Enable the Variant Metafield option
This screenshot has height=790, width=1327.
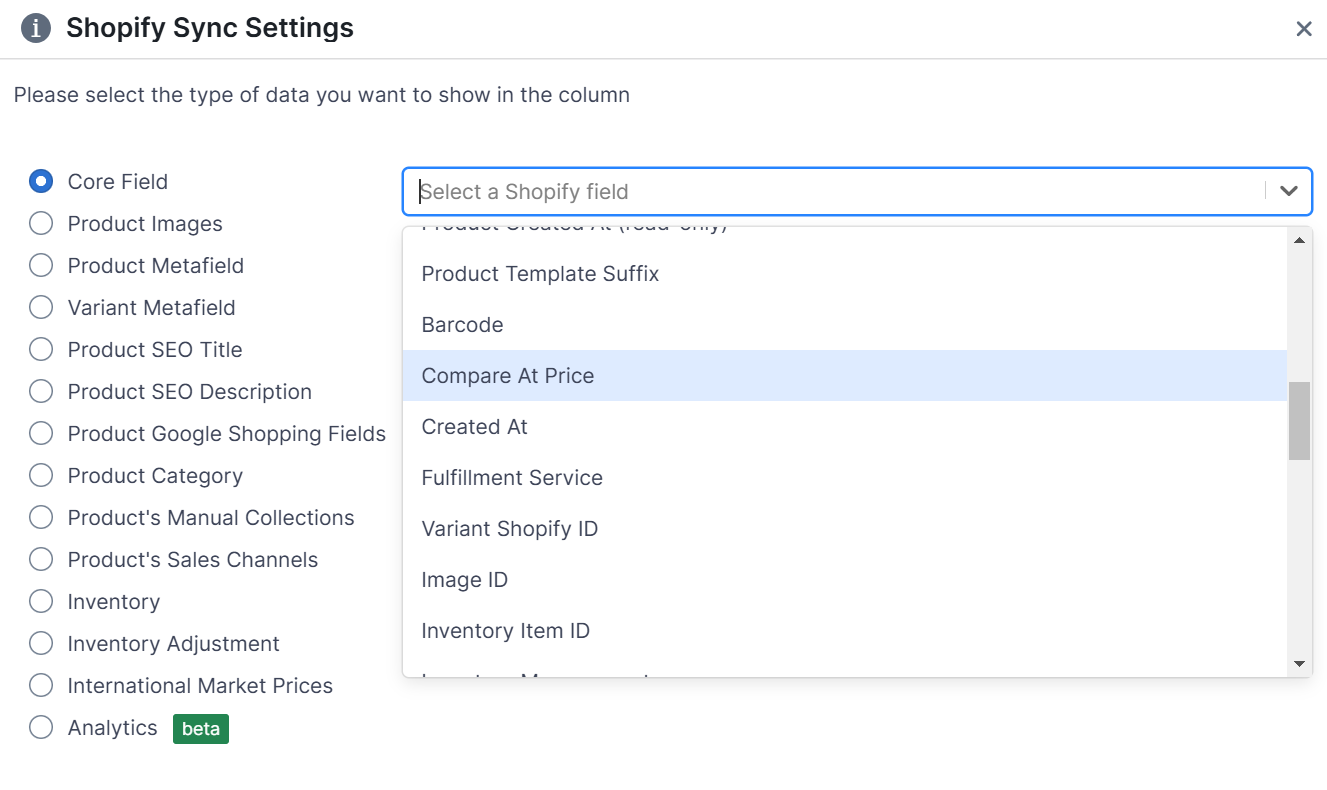point(40,307)
